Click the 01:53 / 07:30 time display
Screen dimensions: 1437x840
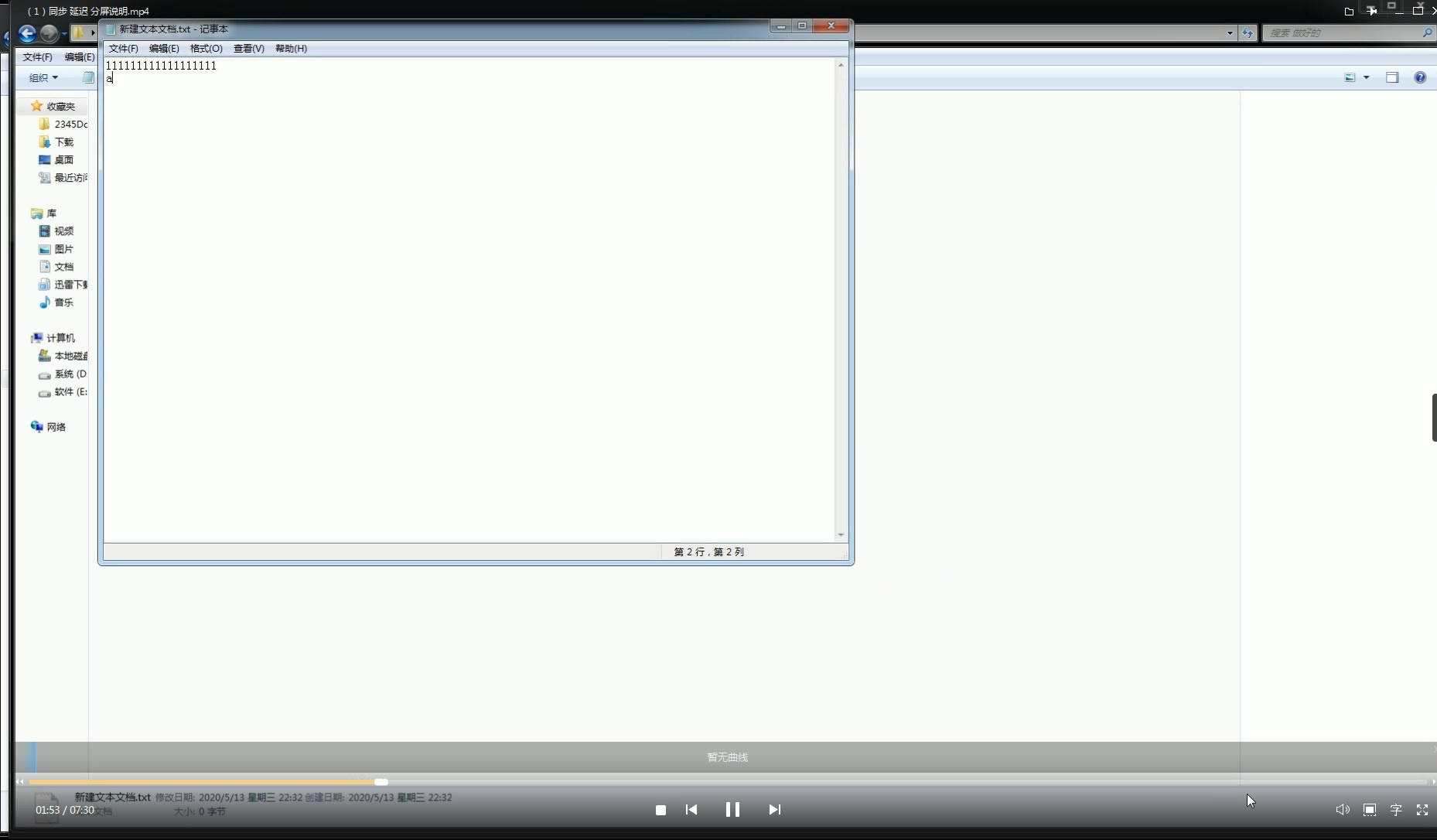coord(65,810)
